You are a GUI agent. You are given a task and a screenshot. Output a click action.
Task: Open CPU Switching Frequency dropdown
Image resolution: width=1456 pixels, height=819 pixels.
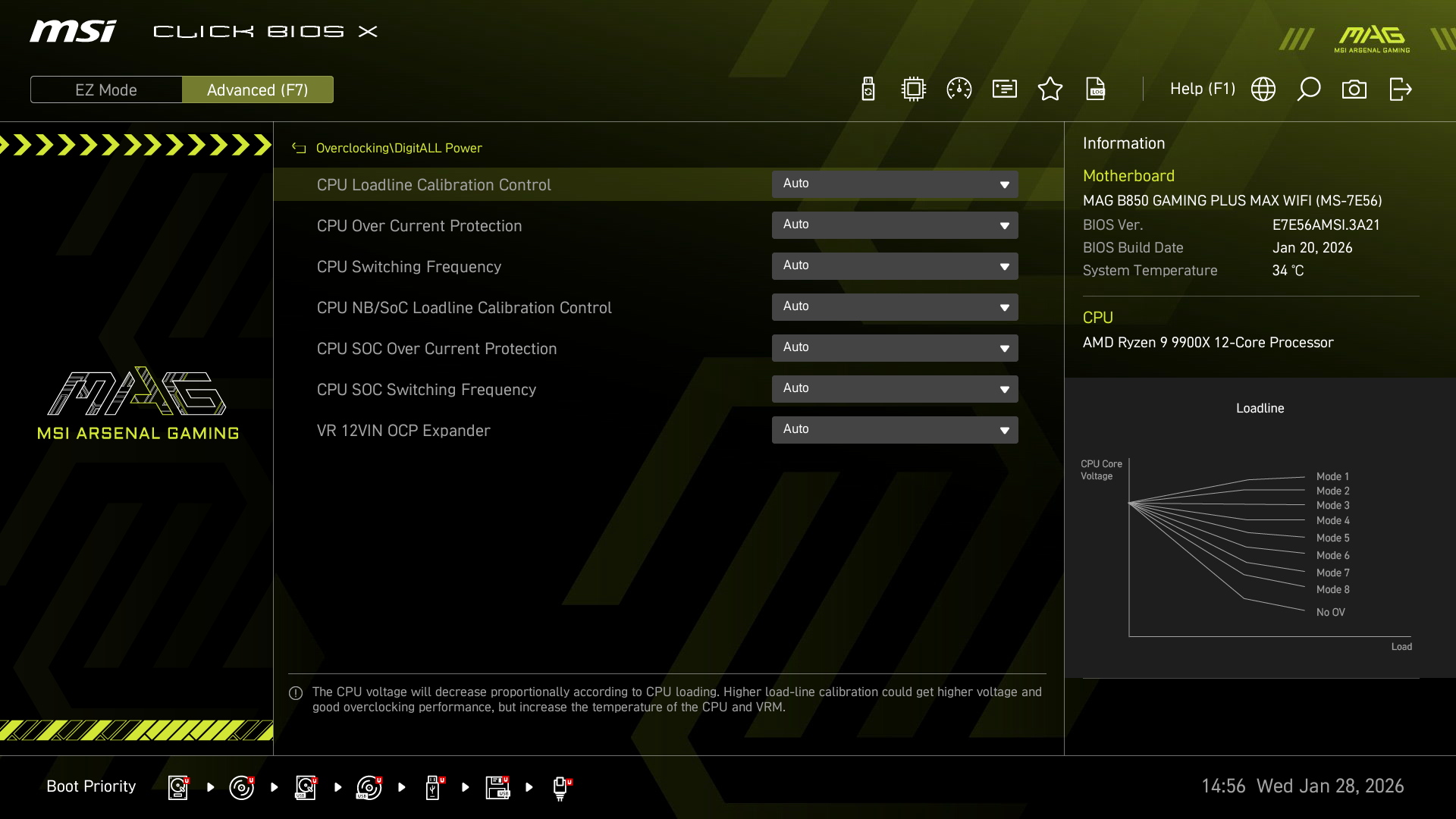(895, 266)
